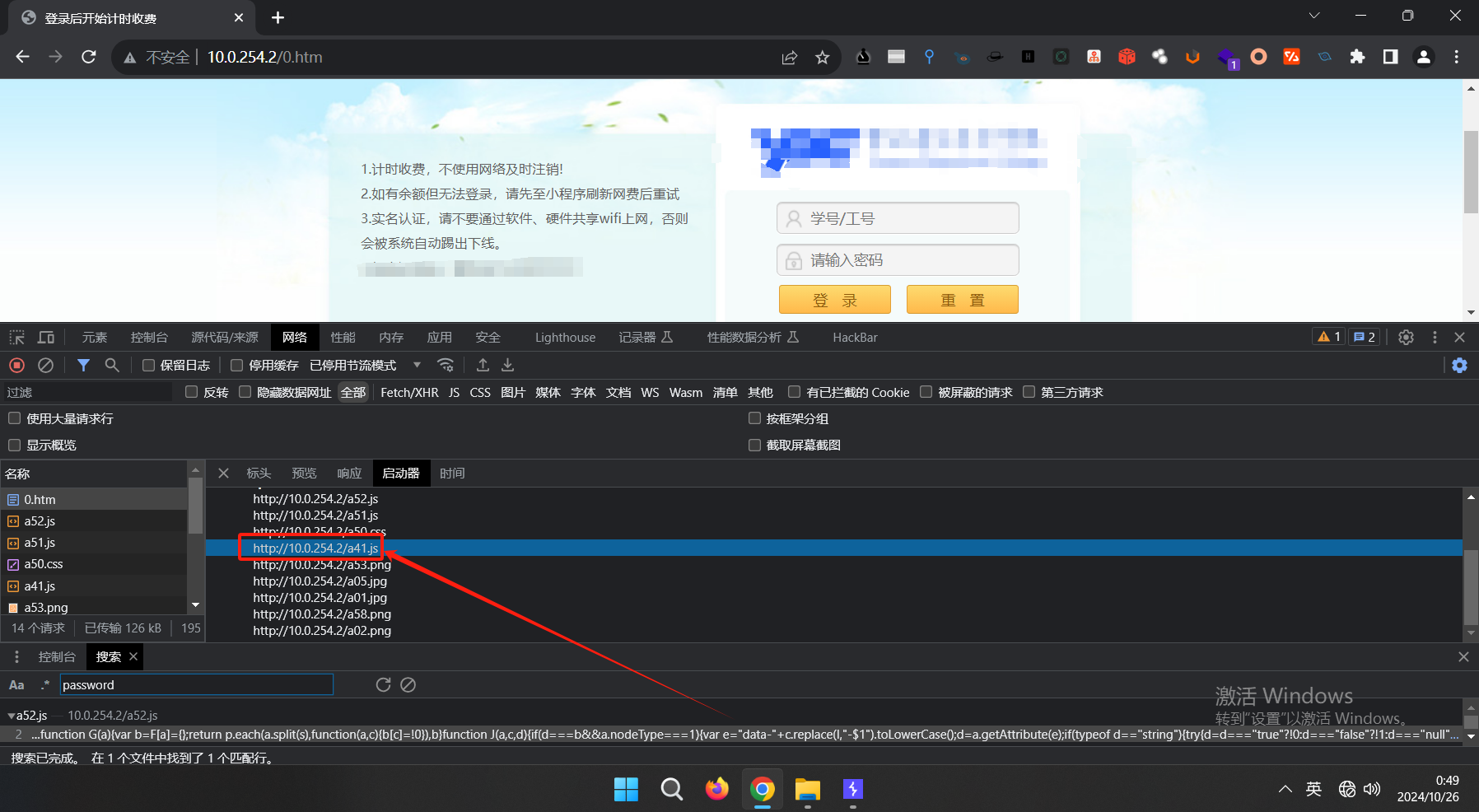Screen dimensions: 1479x812
Task: Check Hide data URLs checkbox
Action: (245, 392)
